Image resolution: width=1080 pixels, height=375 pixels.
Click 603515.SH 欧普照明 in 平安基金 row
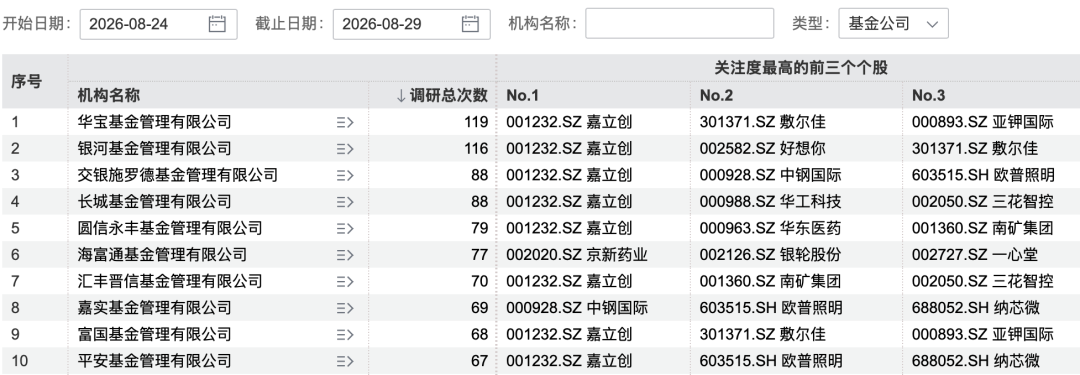[771, 361]
